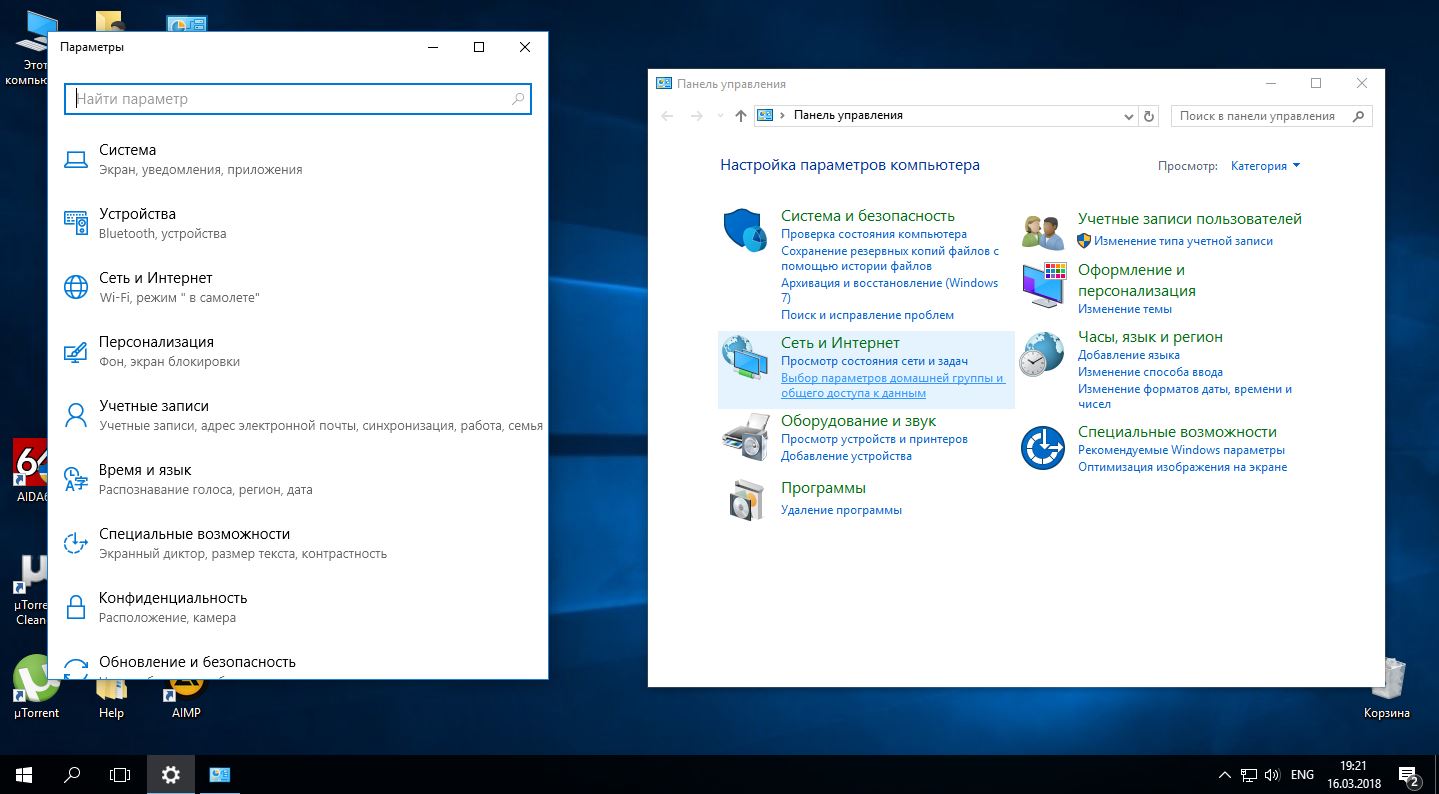Click Просмотр состояния сети и задач
The image size is (1439, 794).
click(874, 361)
